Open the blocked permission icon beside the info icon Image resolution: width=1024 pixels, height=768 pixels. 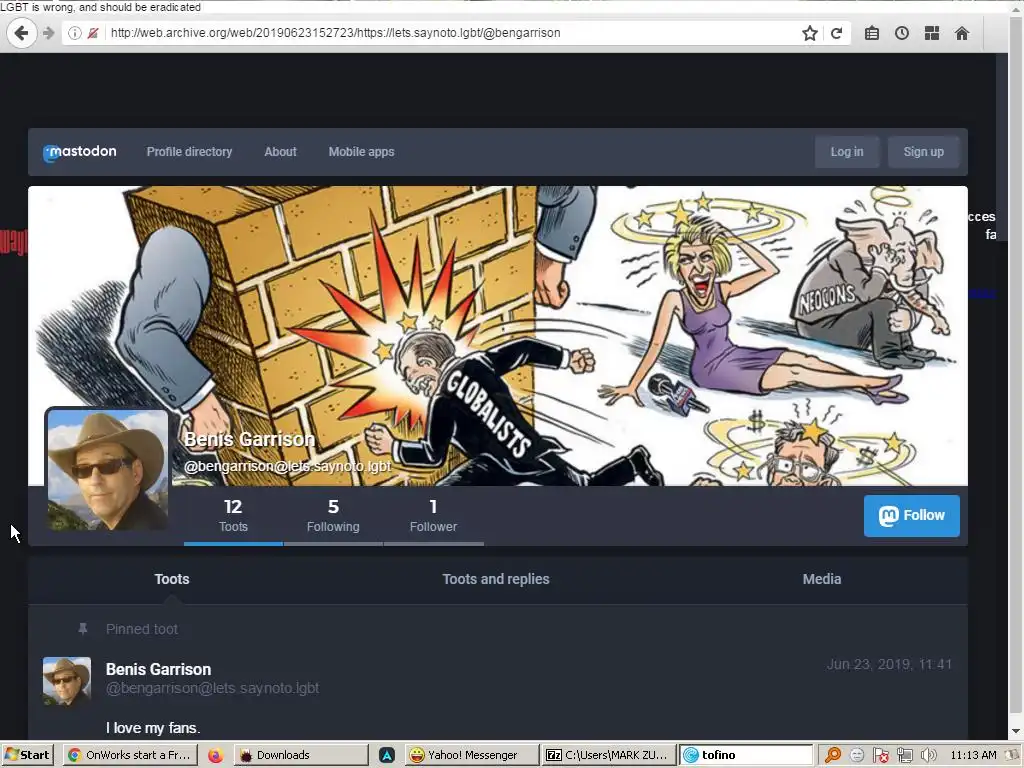point(93,33)
